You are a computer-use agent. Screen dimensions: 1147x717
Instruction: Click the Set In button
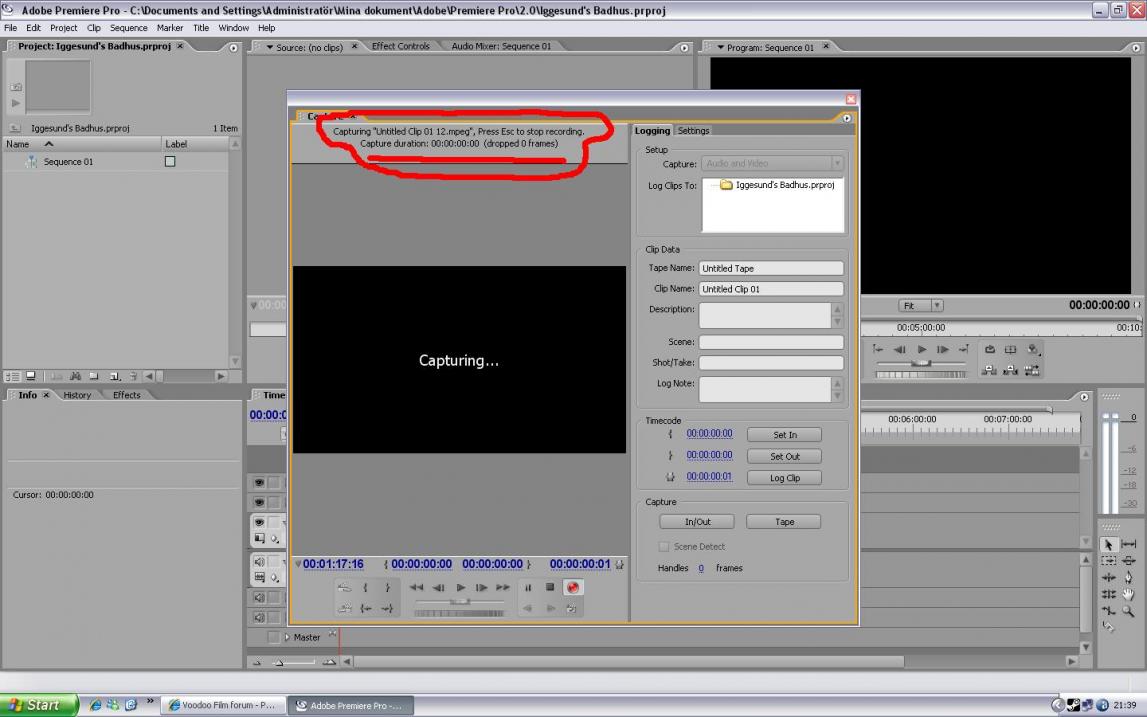click(x=785, y=435)
